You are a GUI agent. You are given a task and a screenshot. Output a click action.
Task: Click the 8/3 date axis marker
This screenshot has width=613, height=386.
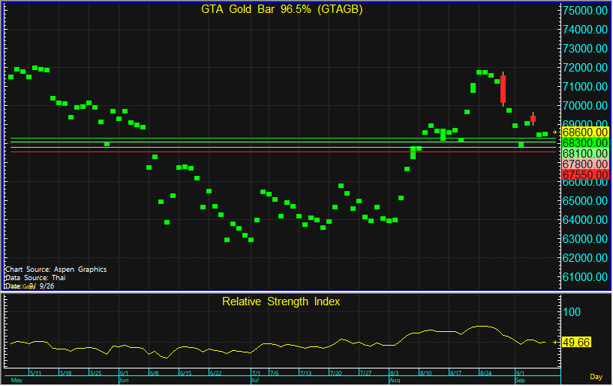[x=394, y=373]
